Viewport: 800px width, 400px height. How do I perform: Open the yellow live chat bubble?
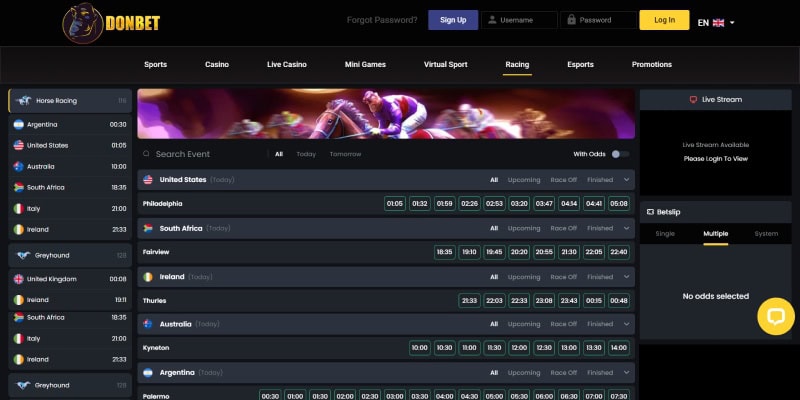775,317
